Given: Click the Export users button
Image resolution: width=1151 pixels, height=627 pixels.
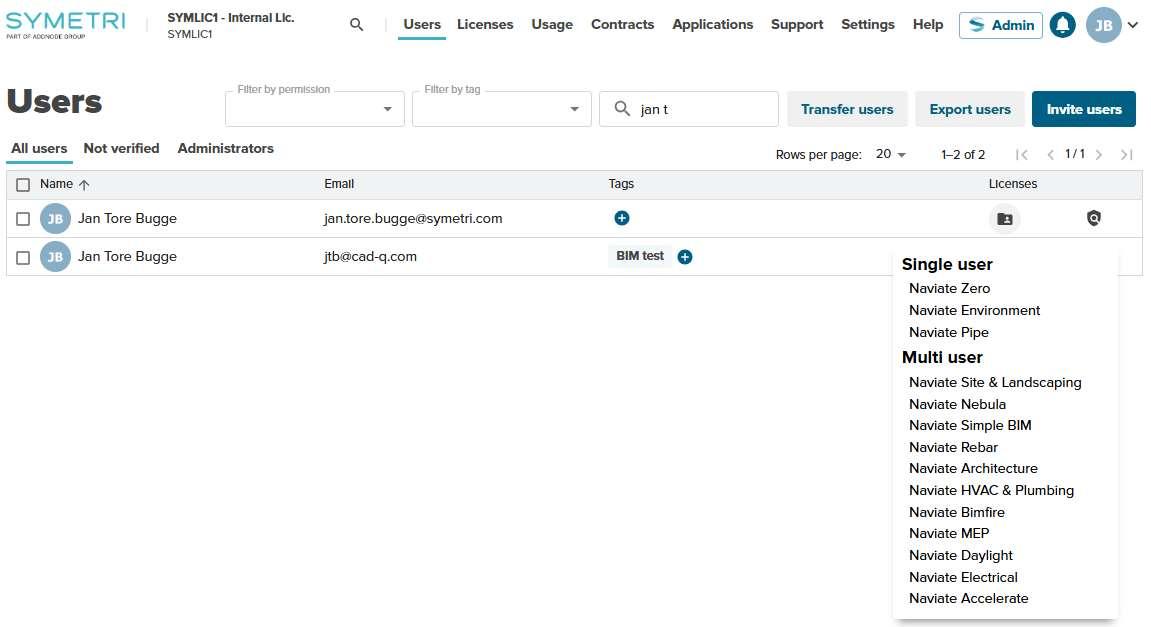Looking at the screenshot, I should pos(970,109).
